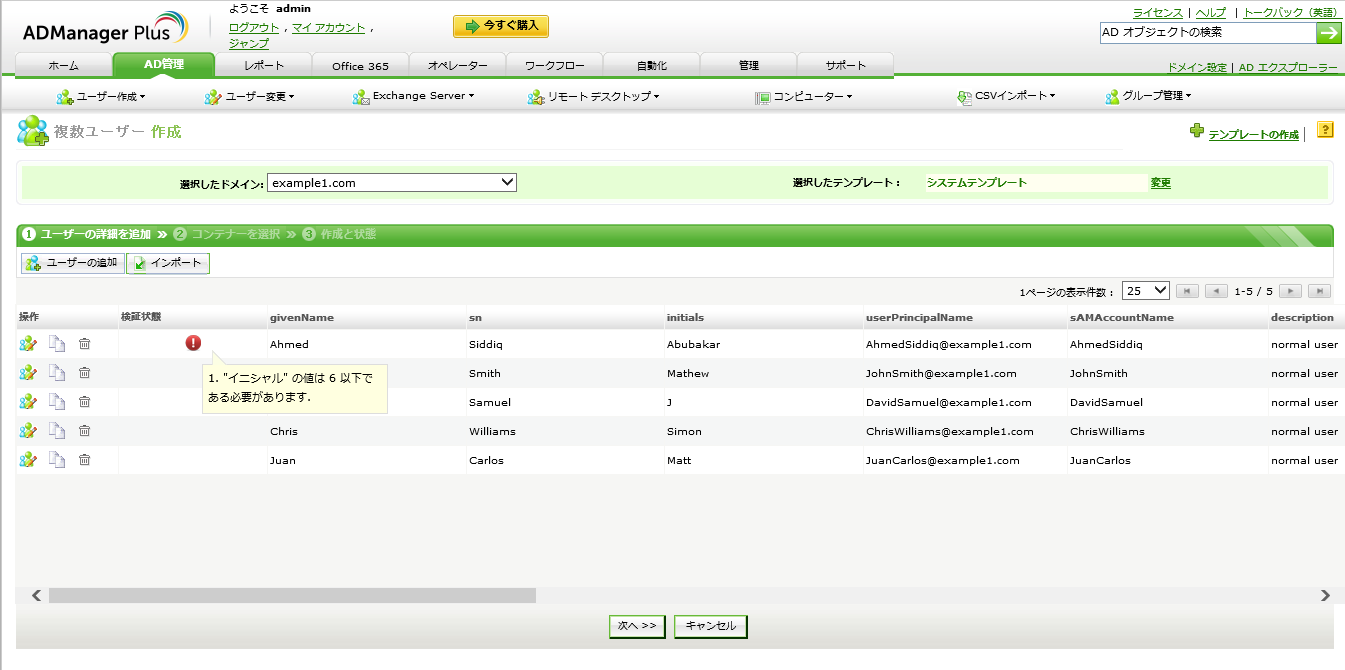Image resolution: width=1345 pixels, height=670 pixels.
Task: Switch to the Office 365 tab
Action: click(x=361, y=65)
